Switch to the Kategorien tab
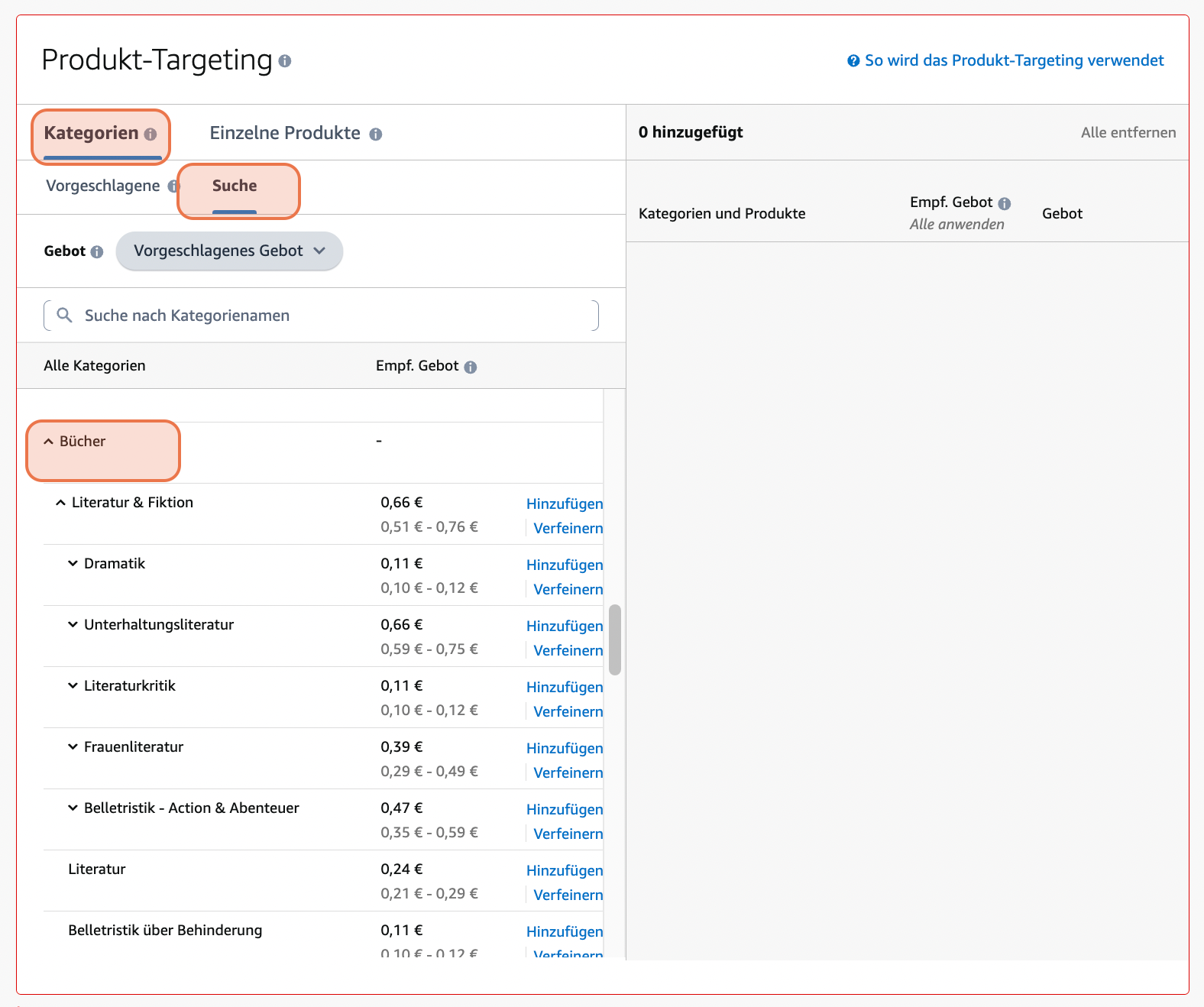This screenshot has height=1007, width=1204. tap(92, 133)
